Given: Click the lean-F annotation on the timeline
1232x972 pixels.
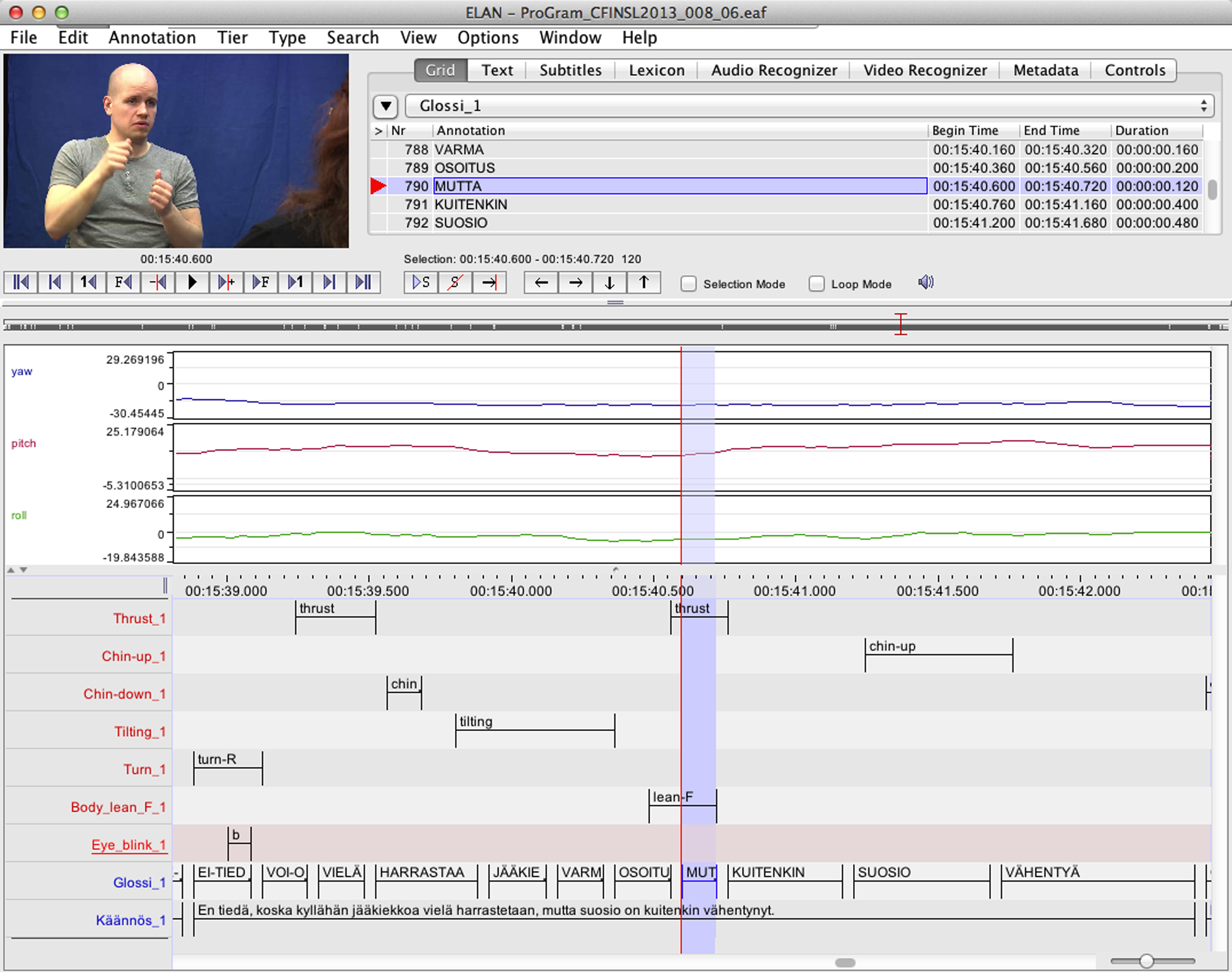Looking at the screenshot, I should [683, 806].
